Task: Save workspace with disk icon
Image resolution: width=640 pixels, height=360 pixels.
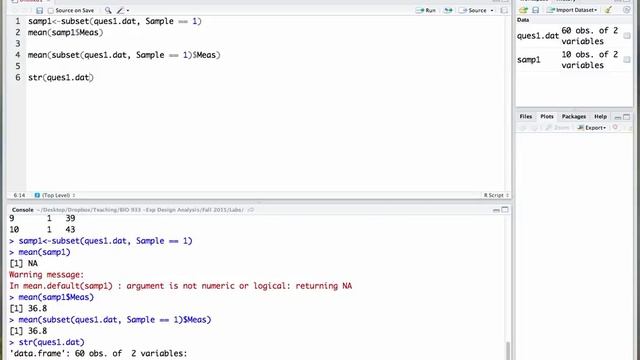Action: coord(536,10)
